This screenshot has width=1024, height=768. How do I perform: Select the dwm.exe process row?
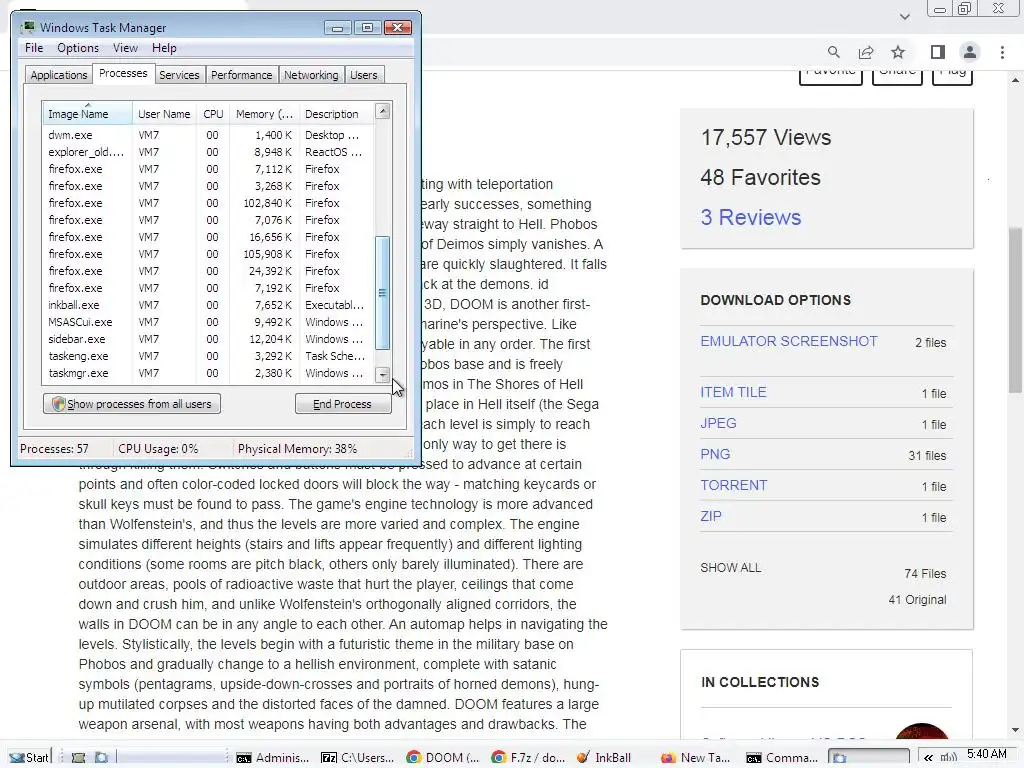point(209,135)
